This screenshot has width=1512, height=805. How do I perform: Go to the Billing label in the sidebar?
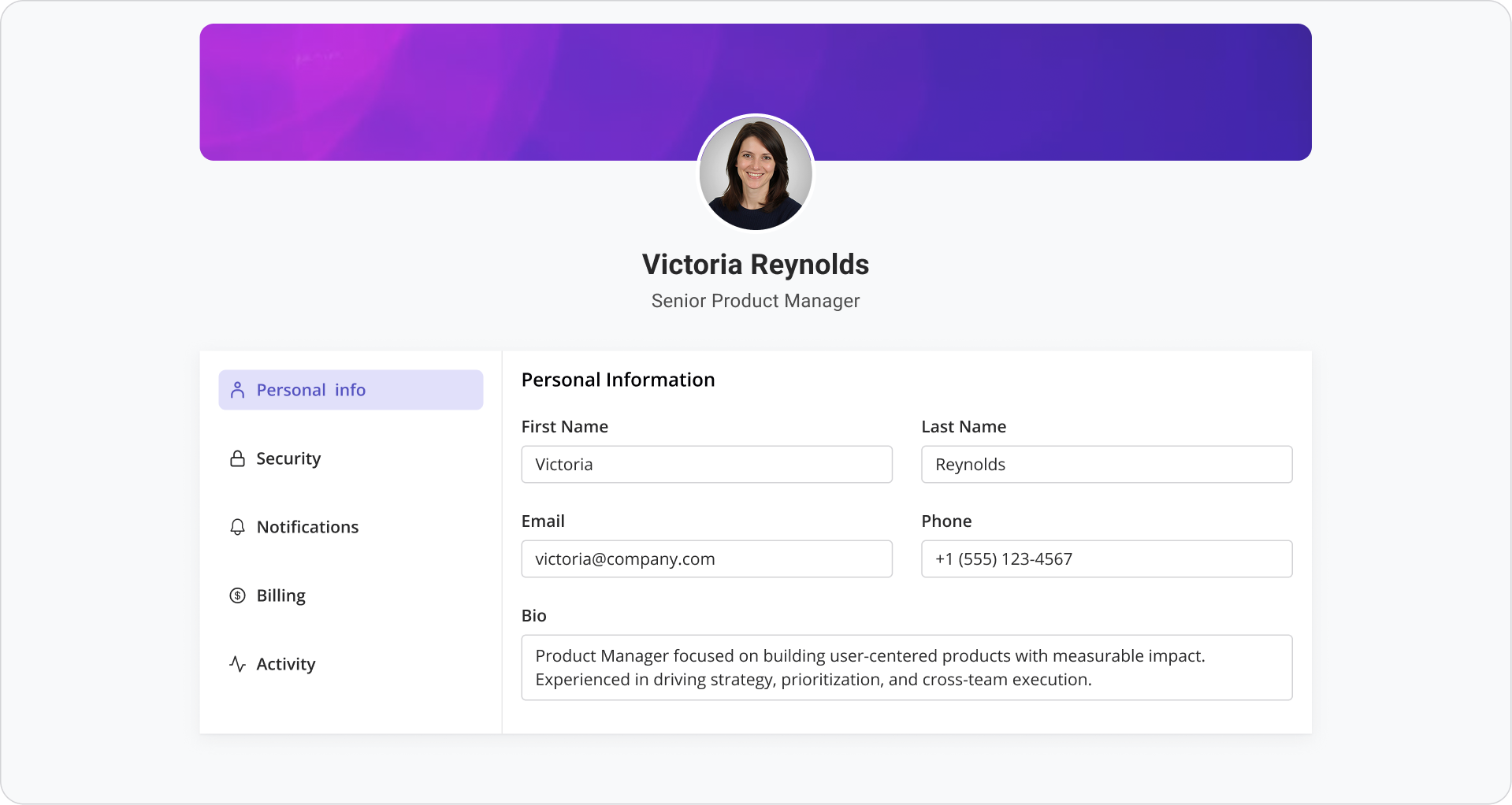click(280, 595)
